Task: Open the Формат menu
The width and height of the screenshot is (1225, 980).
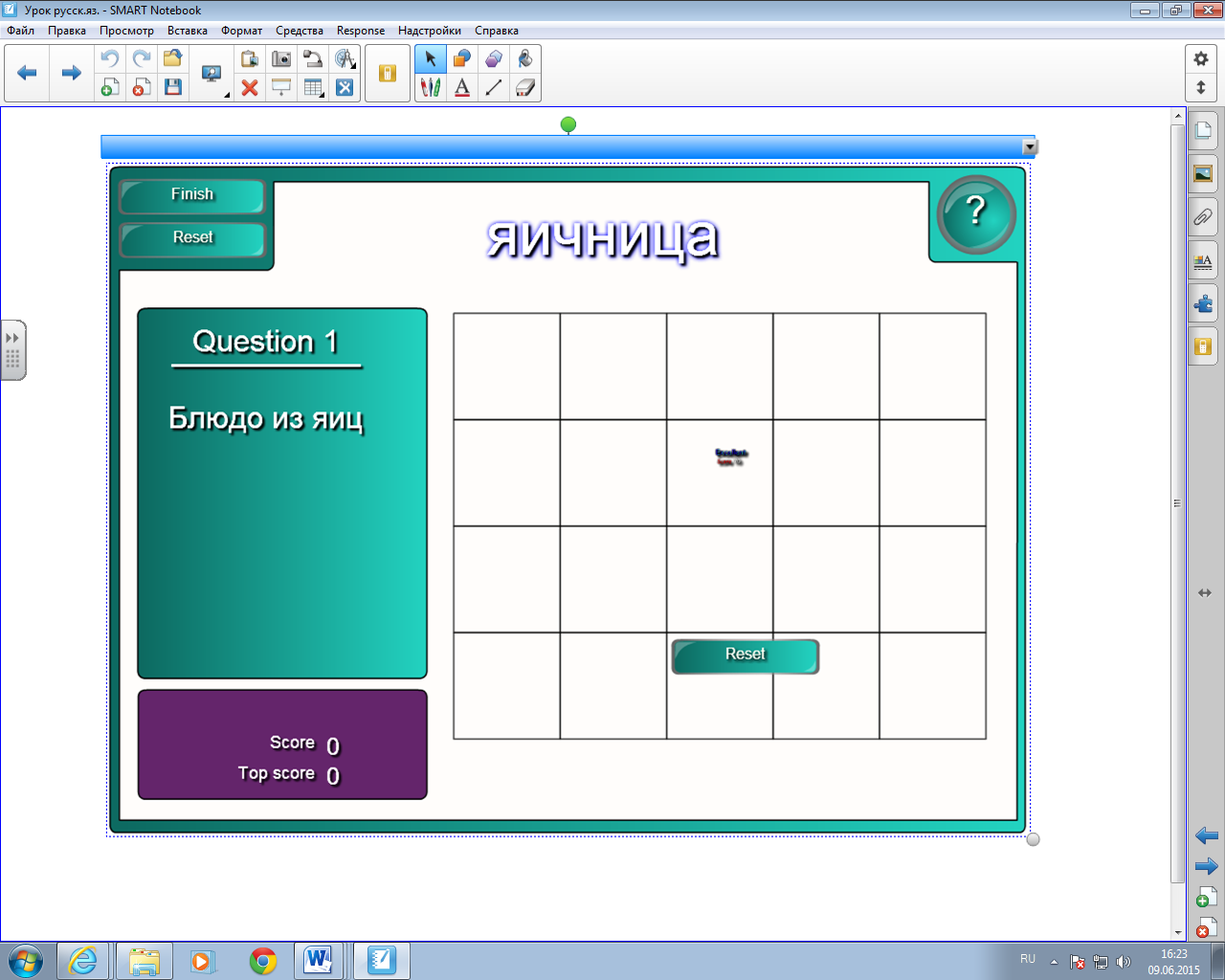Action: coord(241,31)
